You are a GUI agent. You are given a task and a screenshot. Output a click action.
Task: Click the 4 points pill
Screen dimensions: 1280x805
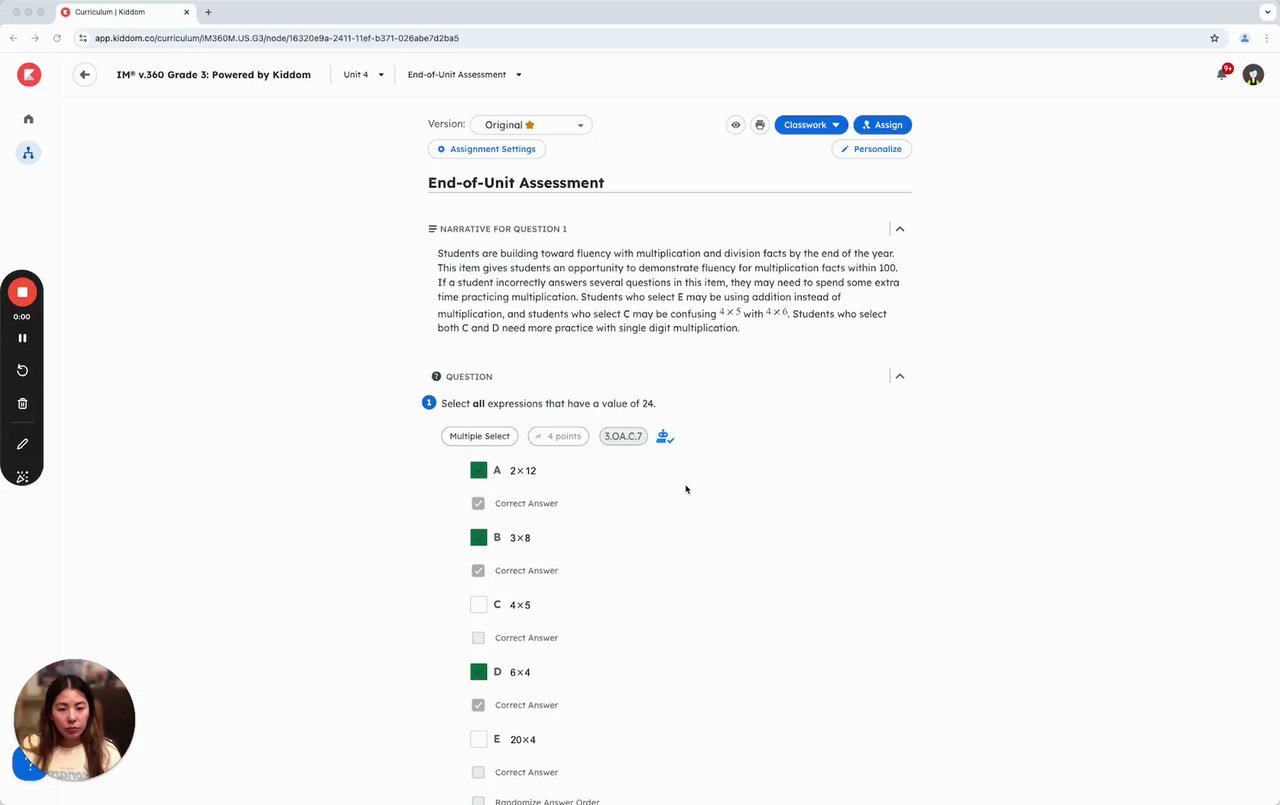pyautogui.click(x=558, y=436)
